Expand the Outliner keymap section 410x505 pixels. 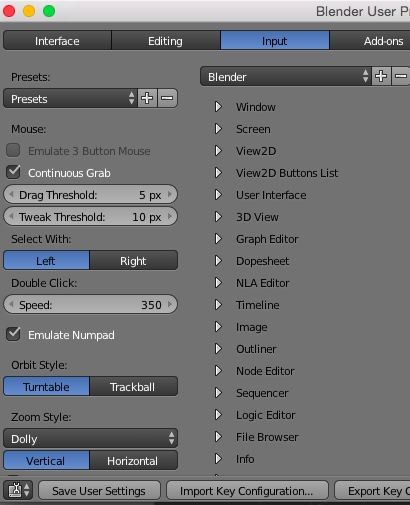click(x=218, y=349)
